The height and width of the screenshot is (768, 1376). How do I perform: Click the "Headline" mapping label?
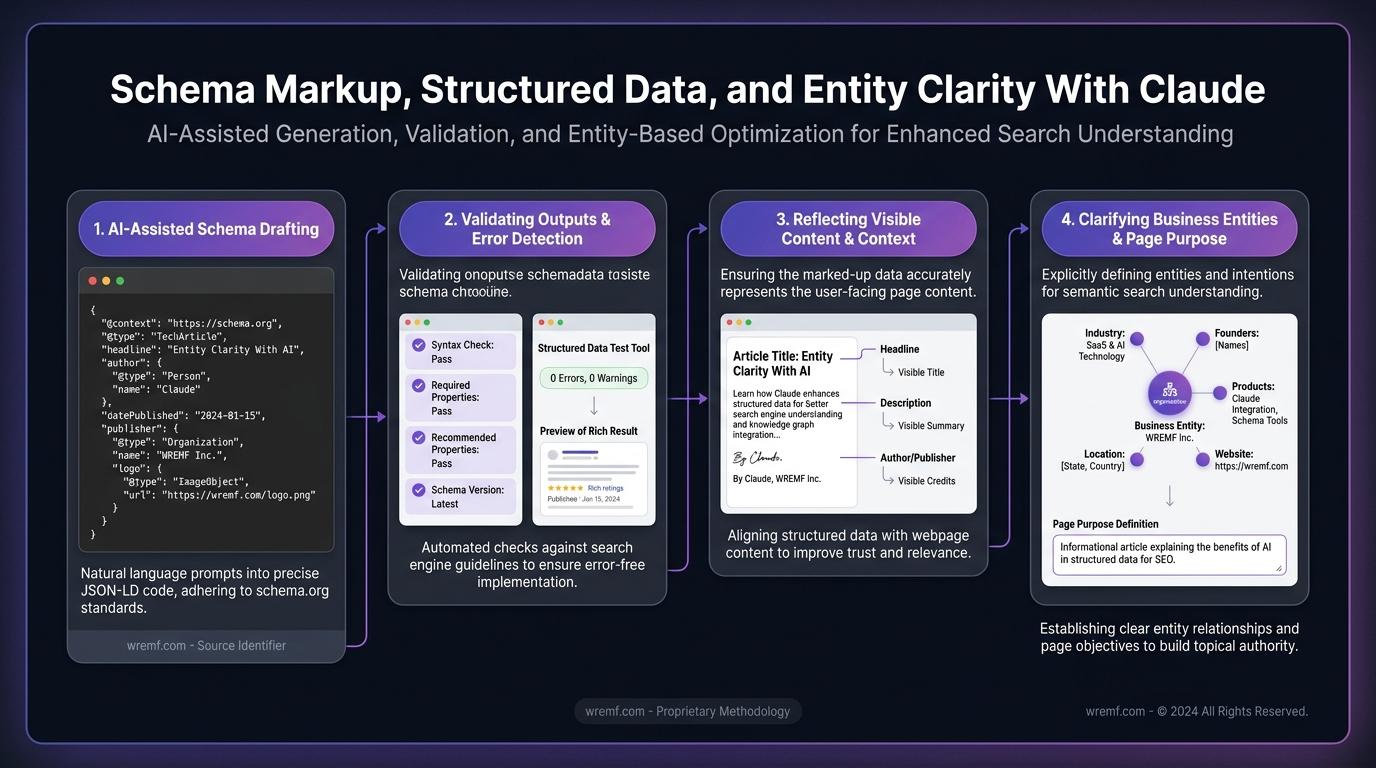point(900,349)
